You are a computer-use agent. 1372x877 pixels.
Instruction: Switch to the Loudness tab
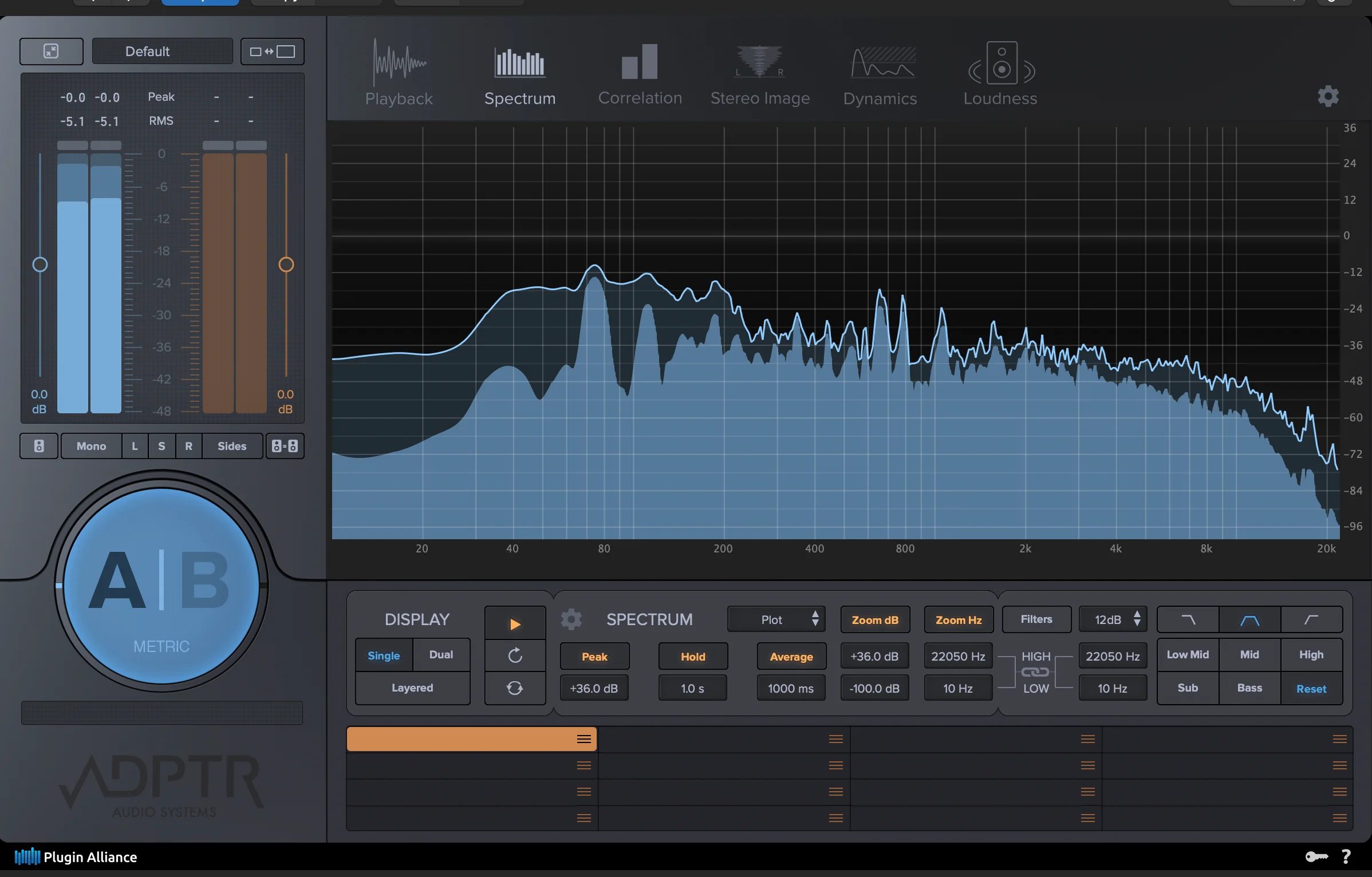[1000, 74]
